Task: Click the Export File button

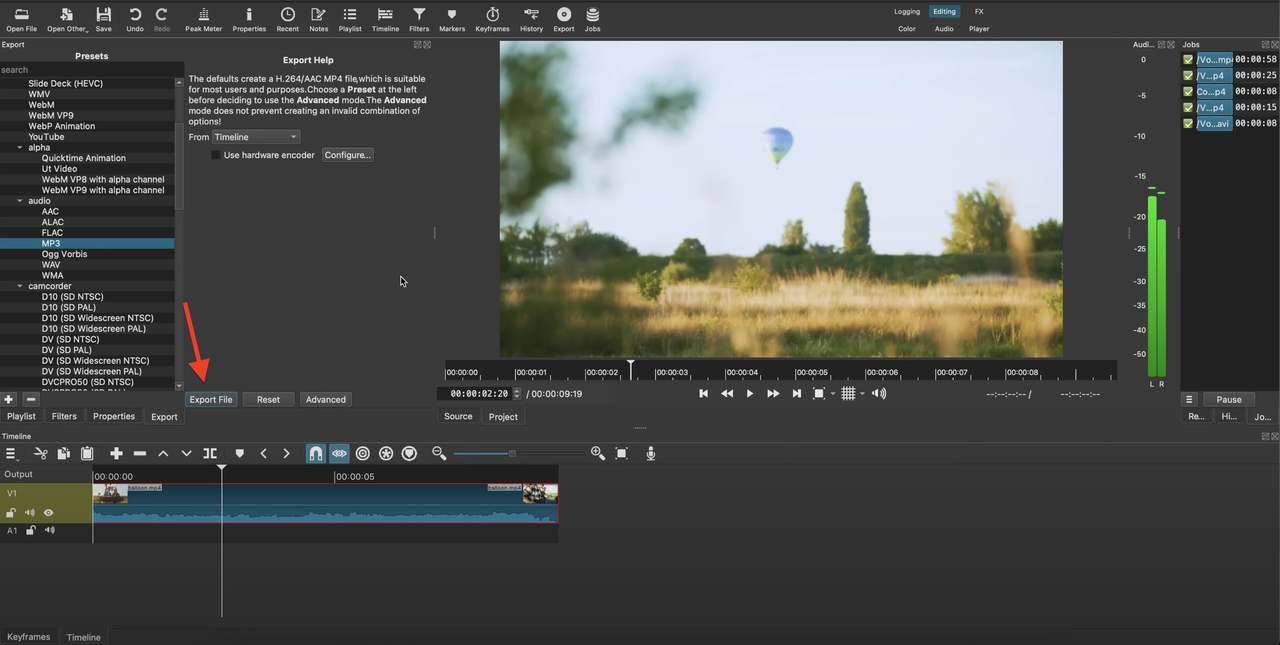Action: [211, 399]
